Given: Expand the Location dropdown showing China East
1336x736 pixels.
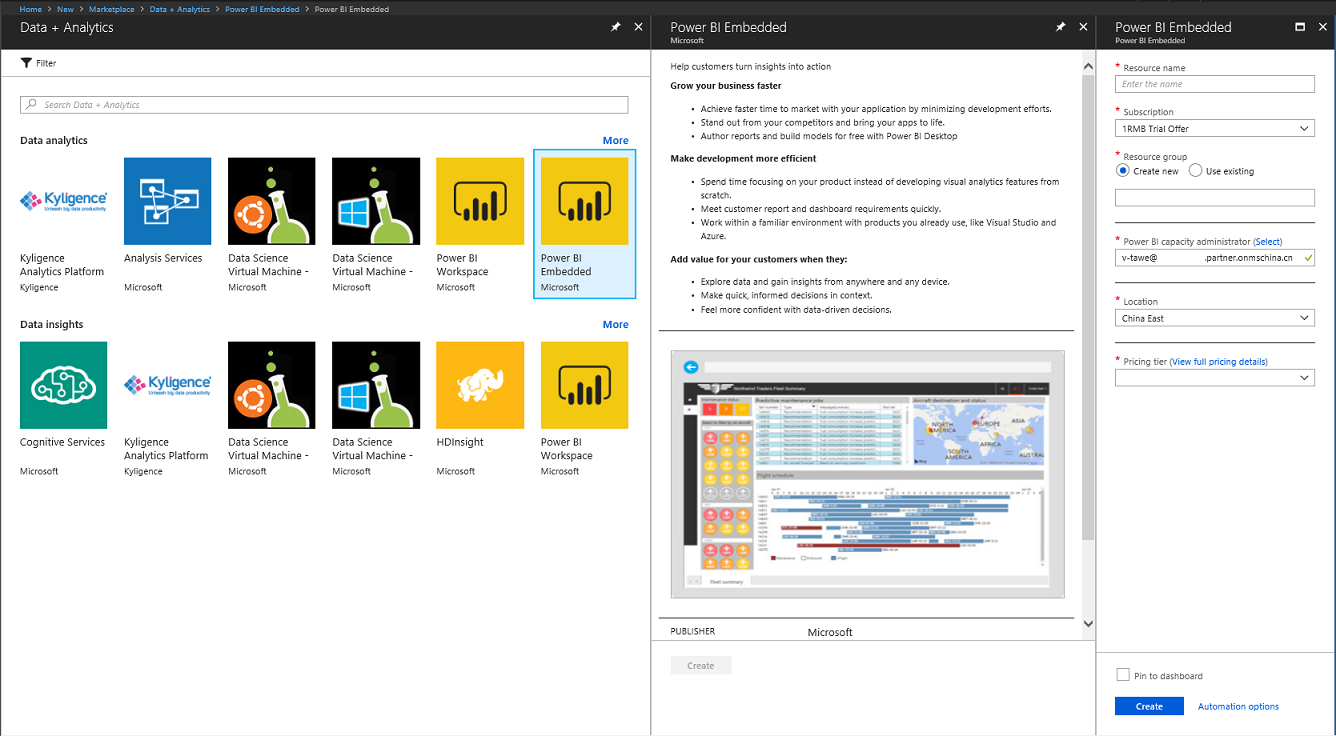Looking at the screenshot, I should [x=1214, y=318].
